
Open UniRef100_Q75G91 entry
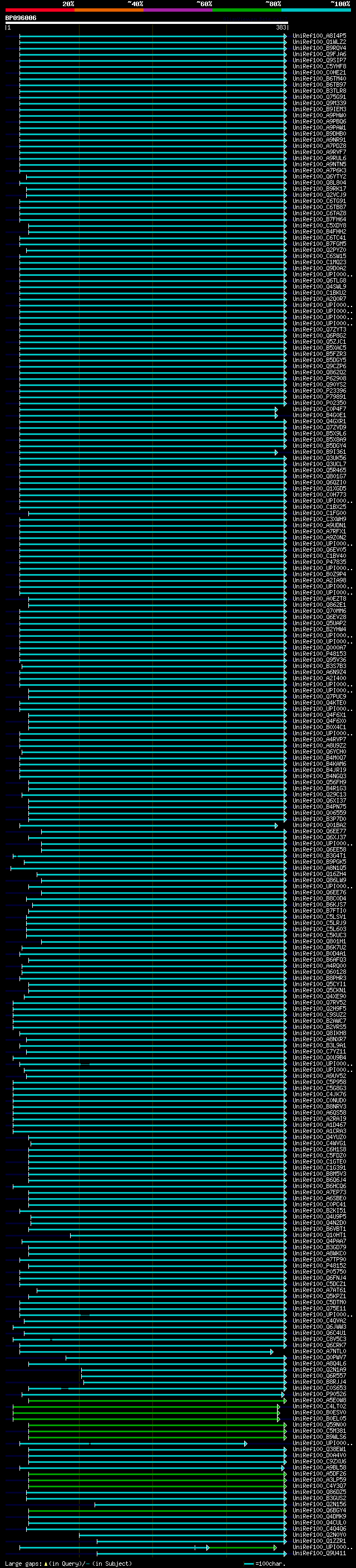[319, 97]
